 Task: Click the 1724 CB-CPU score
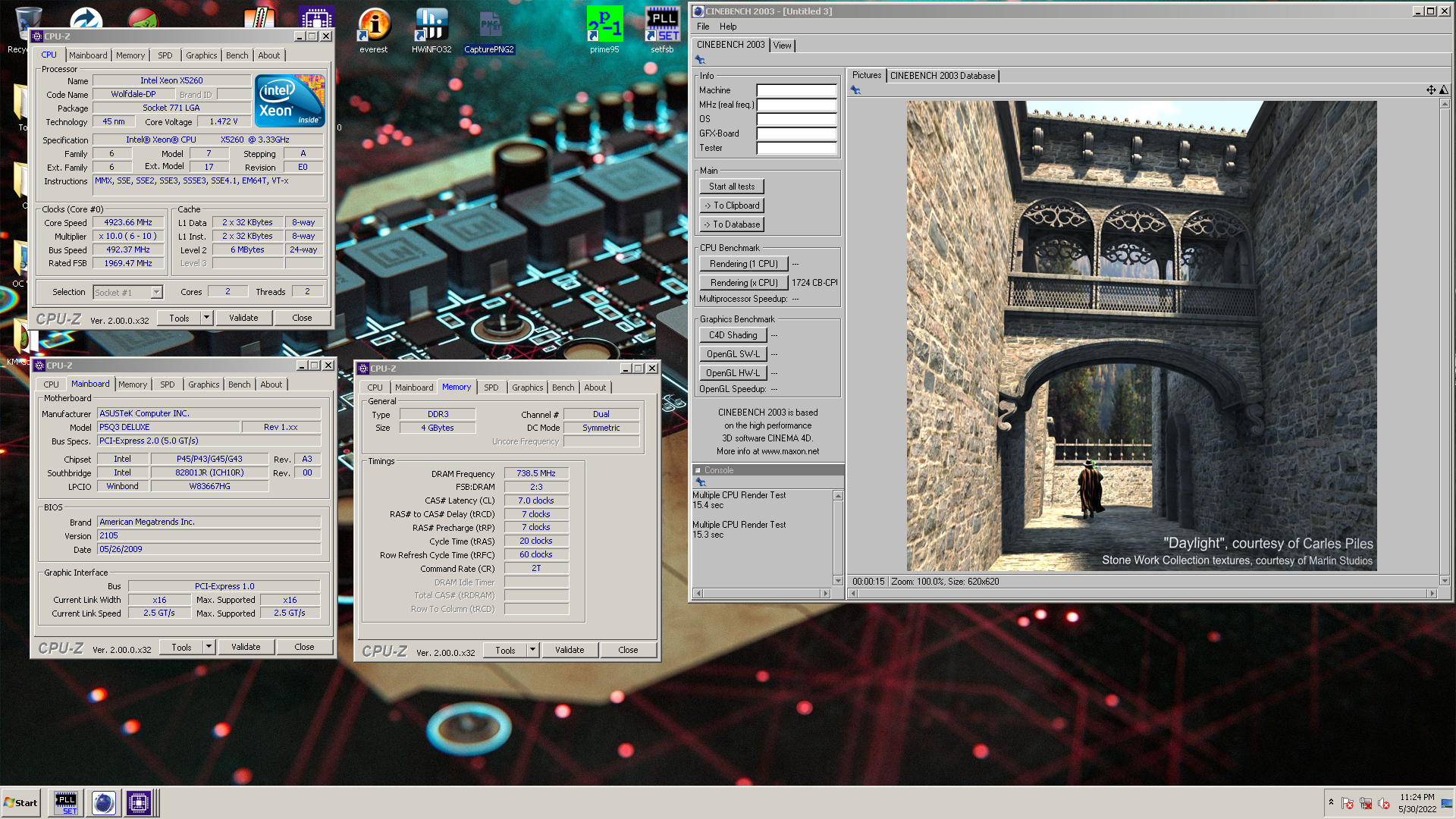pyautogui.click(x=814, y=283)
